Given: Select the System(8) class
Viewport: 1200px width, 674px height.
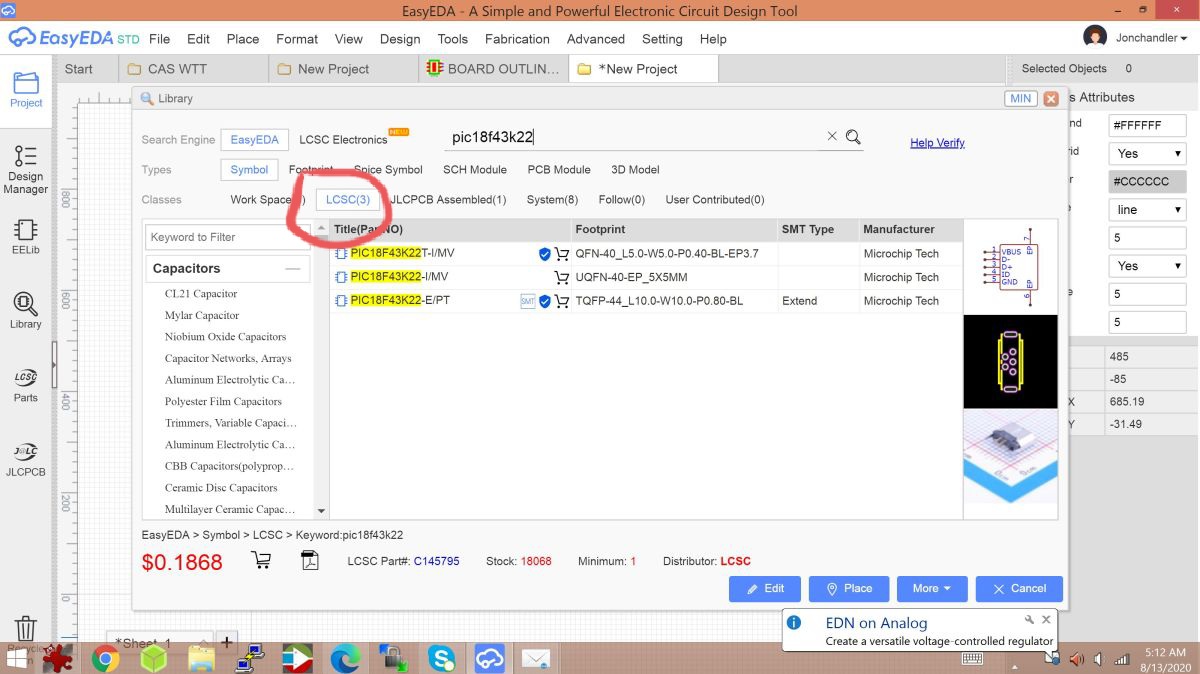Looking at the screenshot, I should pyautogui.click(x=552, y=200).
